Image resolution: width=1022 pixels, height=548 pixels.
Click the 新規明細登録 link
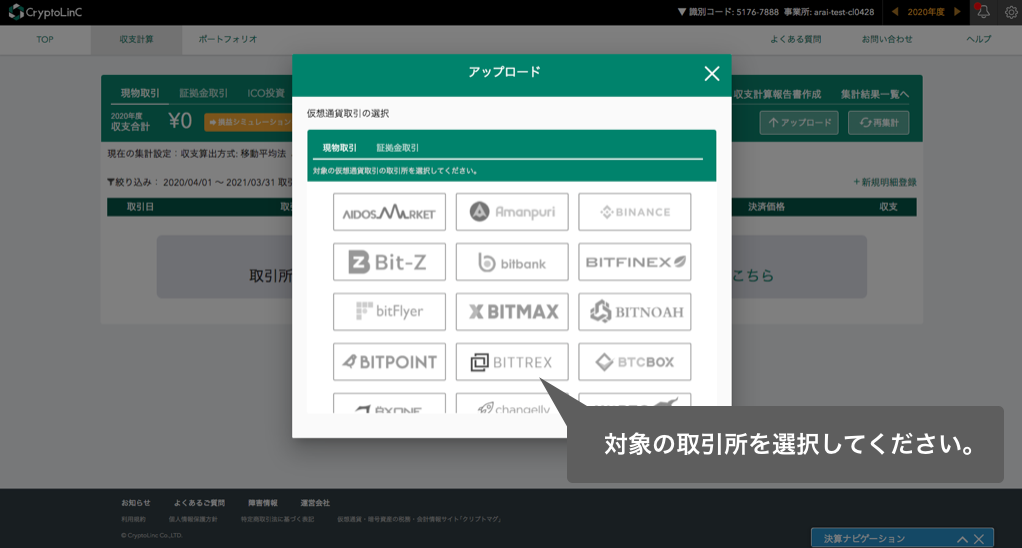(884, 182)
